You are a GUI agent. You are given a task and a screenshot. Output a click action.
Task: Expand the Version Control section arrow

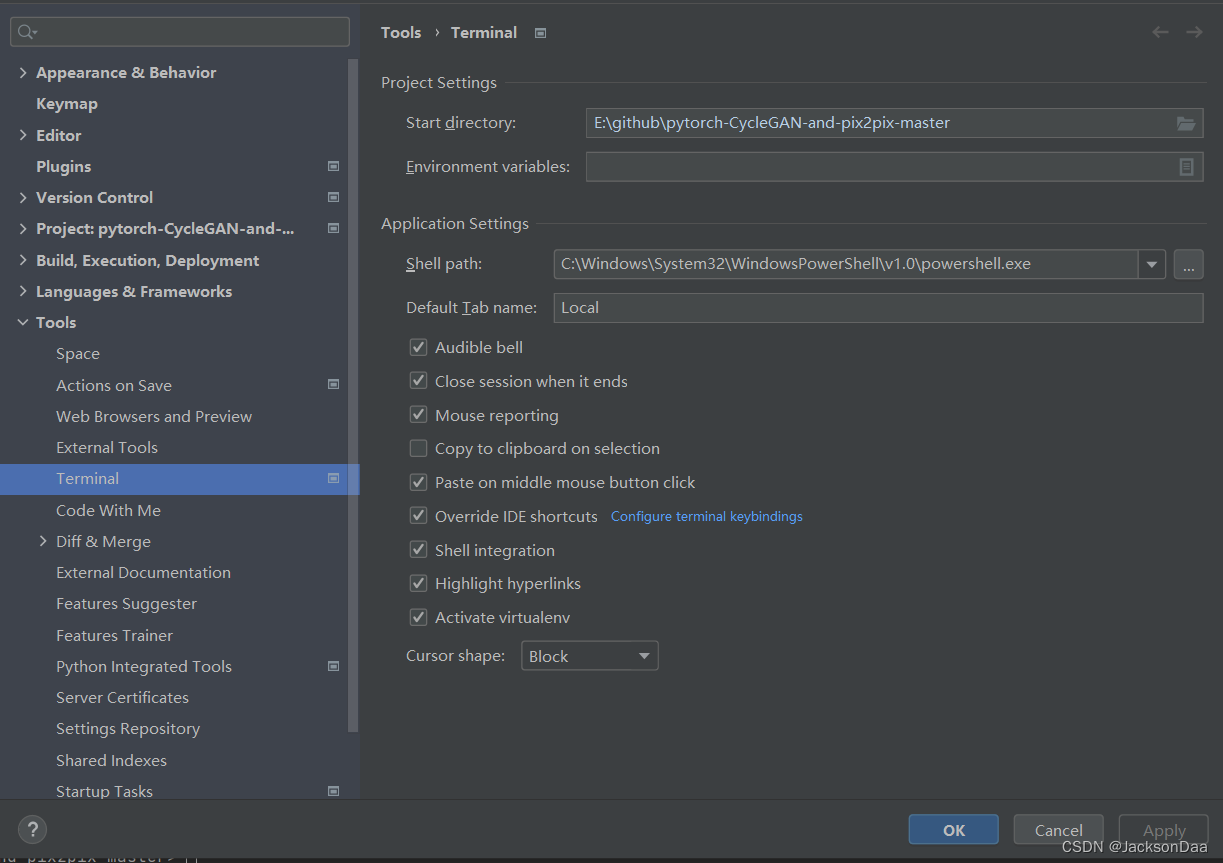(x=23, y=197)
